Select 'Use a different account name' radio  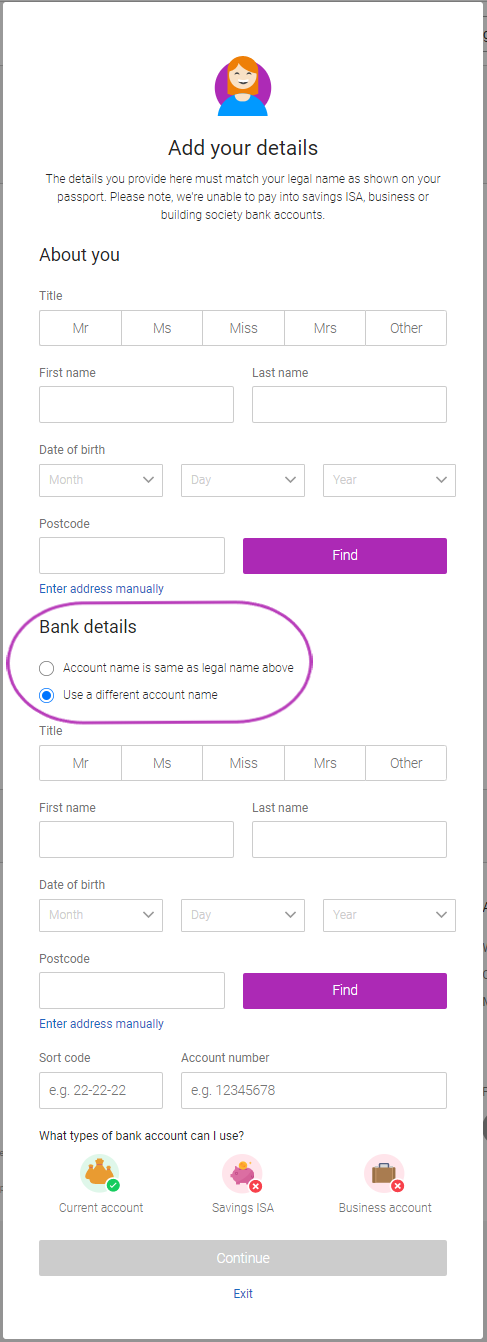(47, 694)
